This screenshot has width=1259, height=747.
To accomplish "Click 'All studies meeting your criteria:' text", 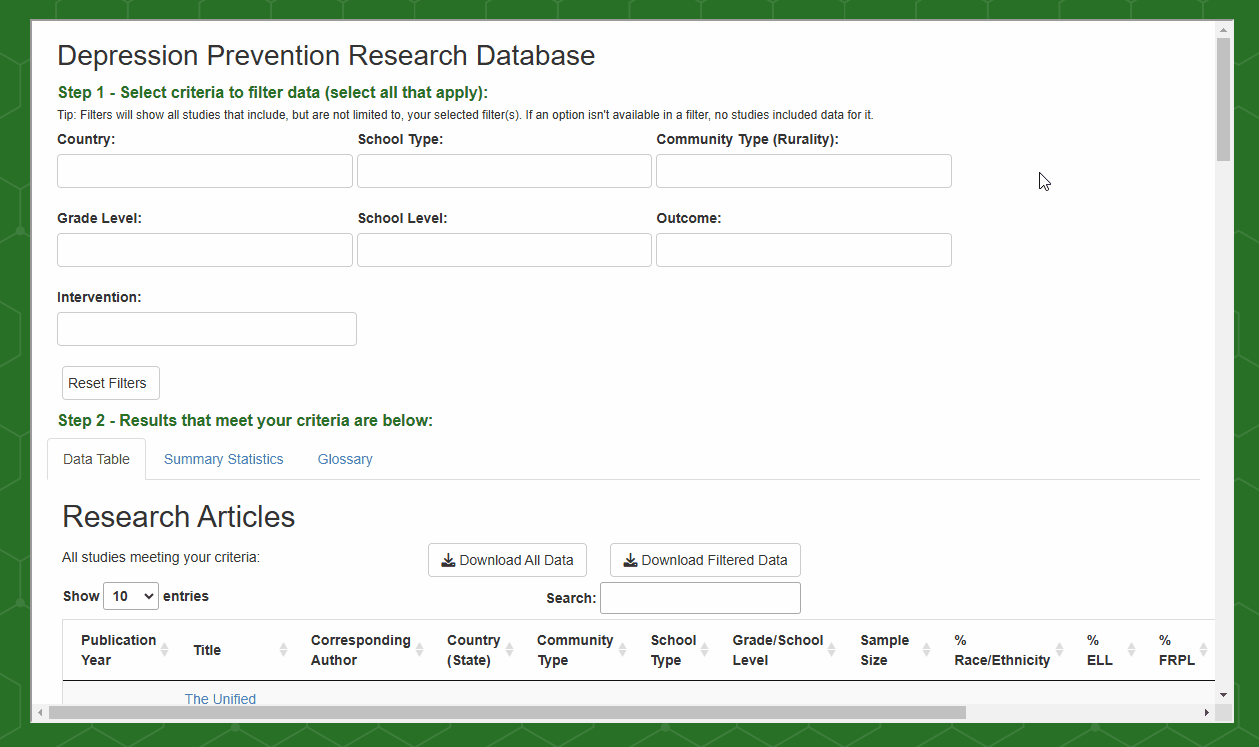I will pyautogui.click(x=161, y=557).
